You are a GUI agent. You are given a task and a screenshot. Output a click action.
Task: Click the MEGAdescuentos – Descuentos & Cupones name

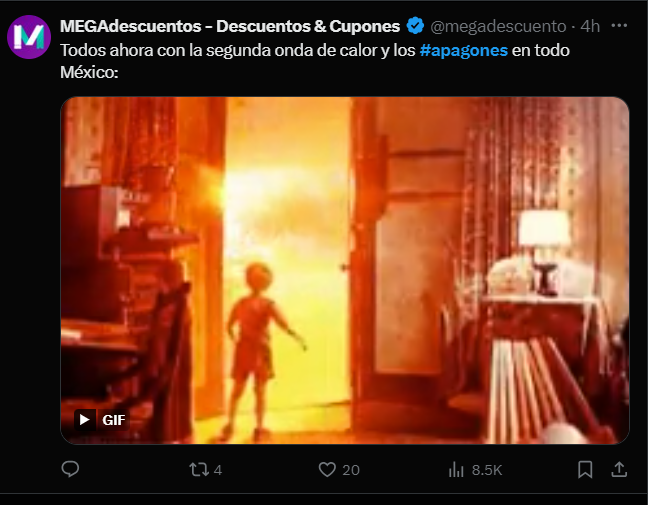point(230,26)
